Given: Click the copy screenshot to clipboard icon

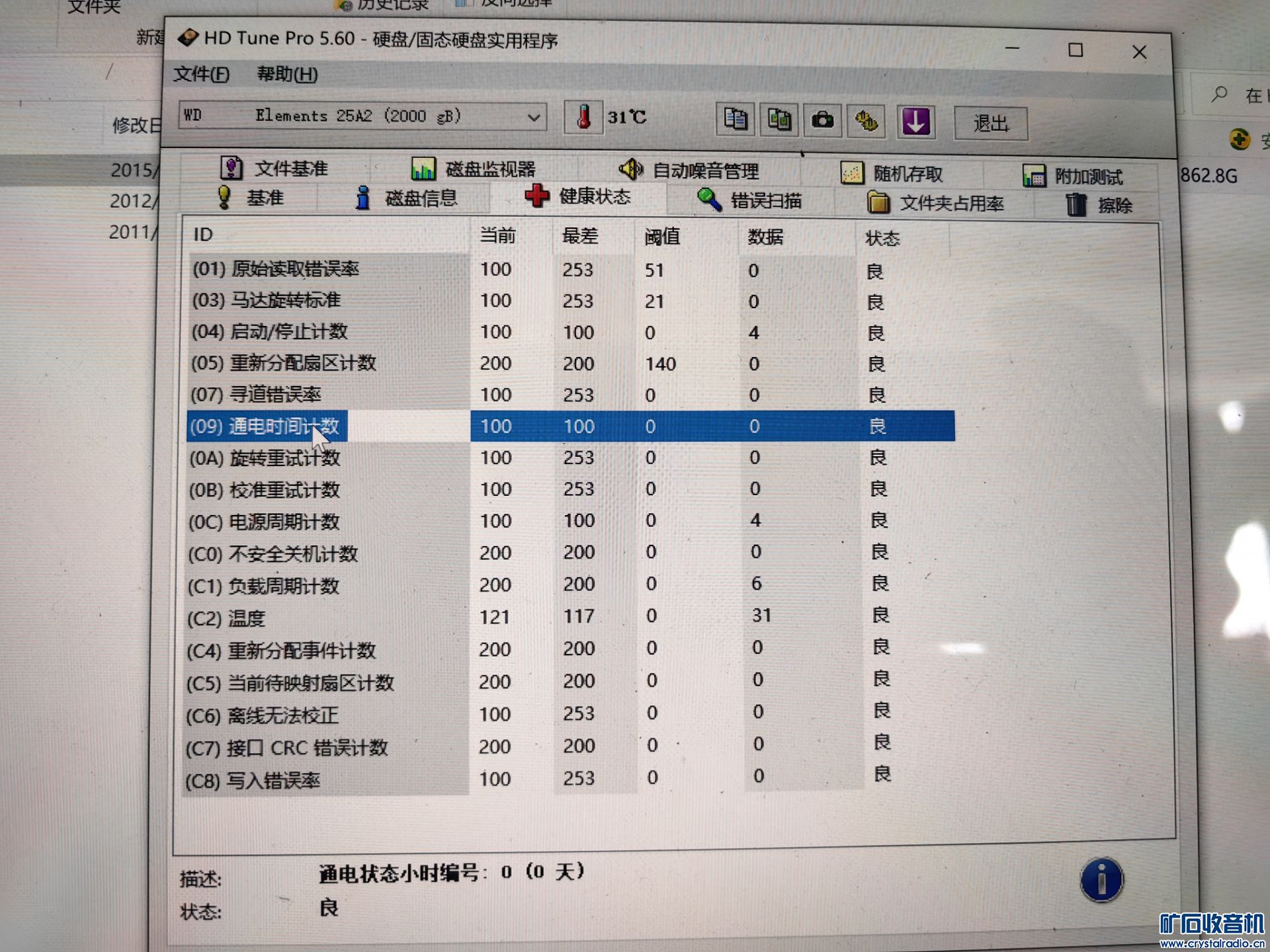Looking at the screenshot, I should point(779,120).
